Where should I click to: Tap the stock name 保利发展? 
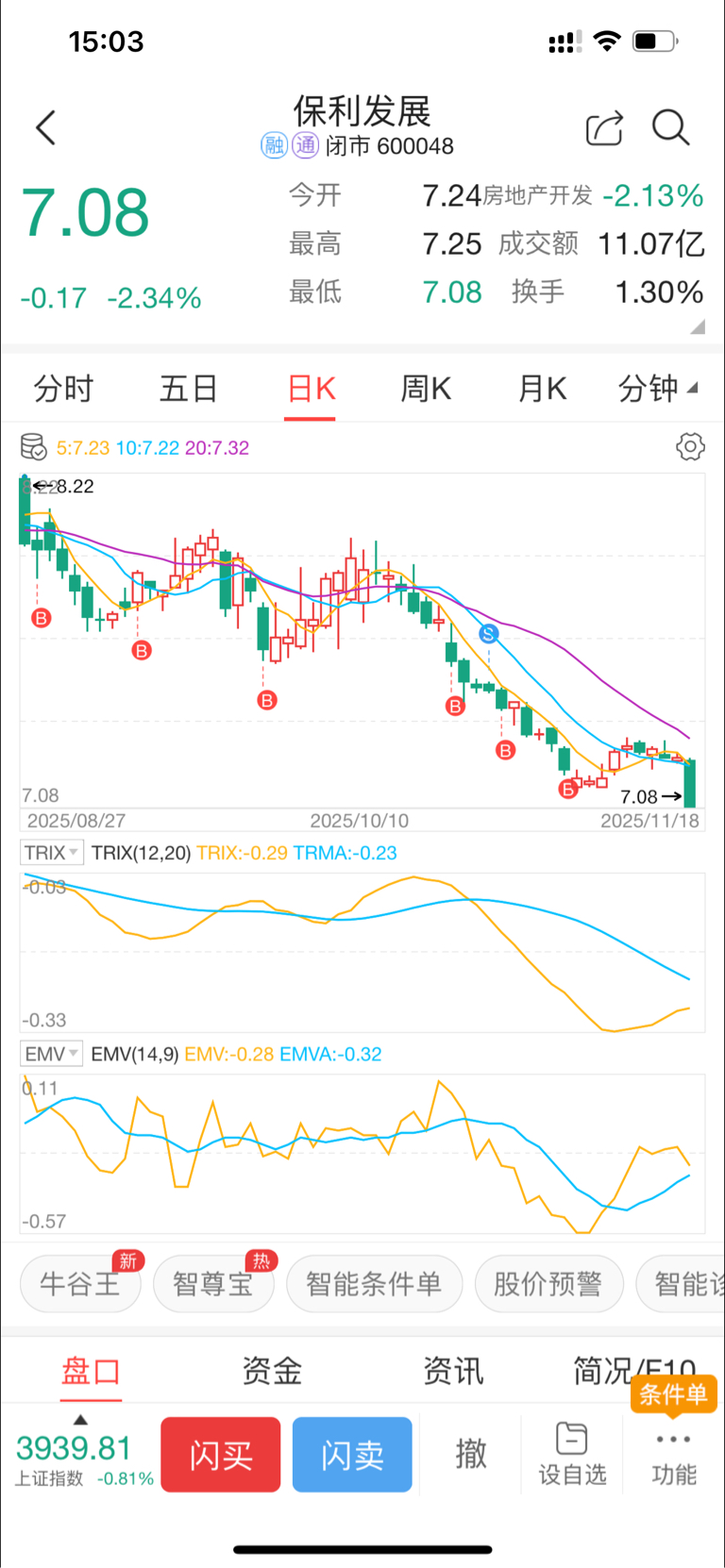tap(362, 111)
